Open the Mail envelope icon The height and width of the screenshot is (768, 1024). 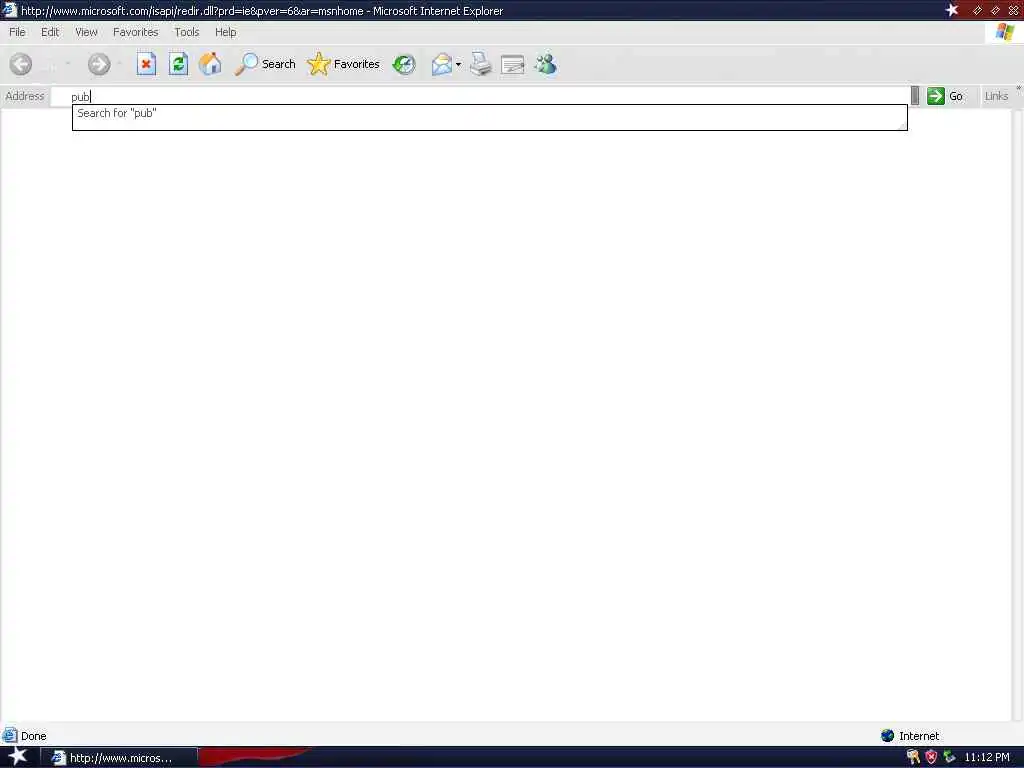tap(441, 64)
